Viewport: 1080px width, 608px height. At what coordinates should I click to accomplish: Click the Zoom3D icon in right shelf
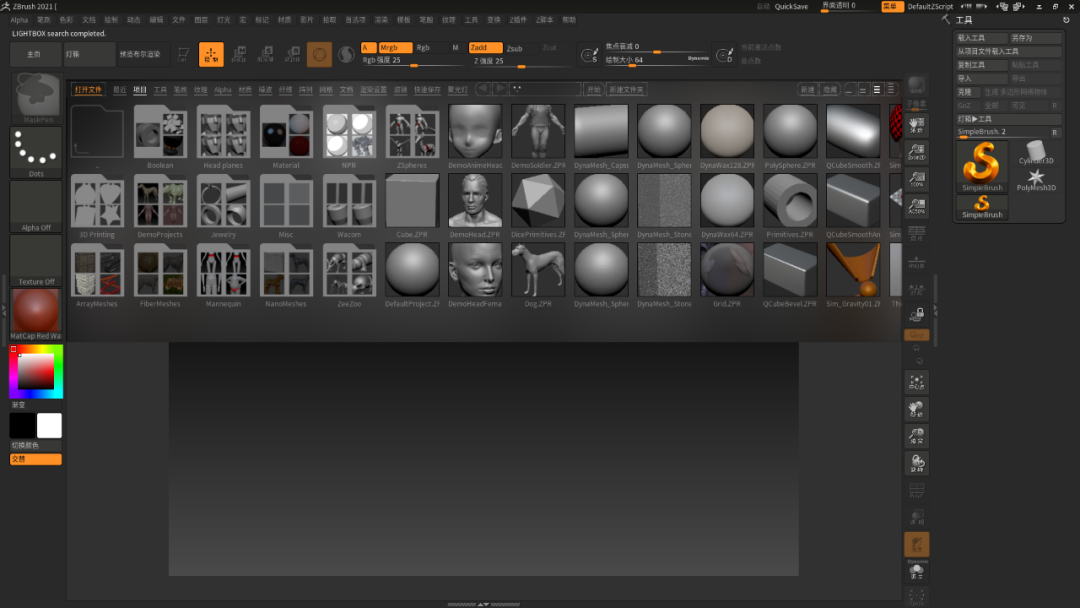916,437
